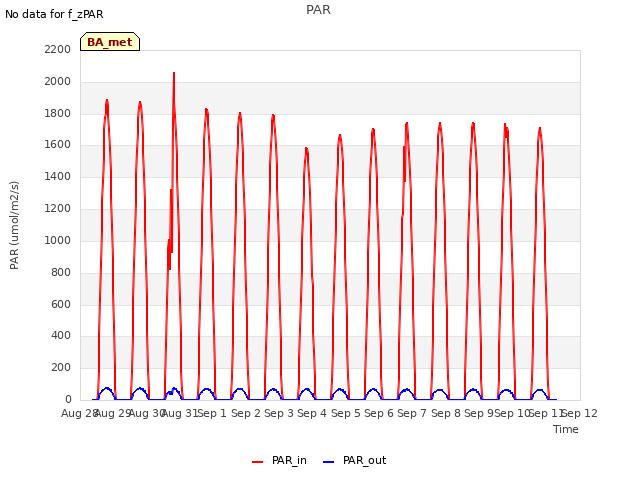Click the BA_met annotation label
640x480 pixels.
(110, 42)
